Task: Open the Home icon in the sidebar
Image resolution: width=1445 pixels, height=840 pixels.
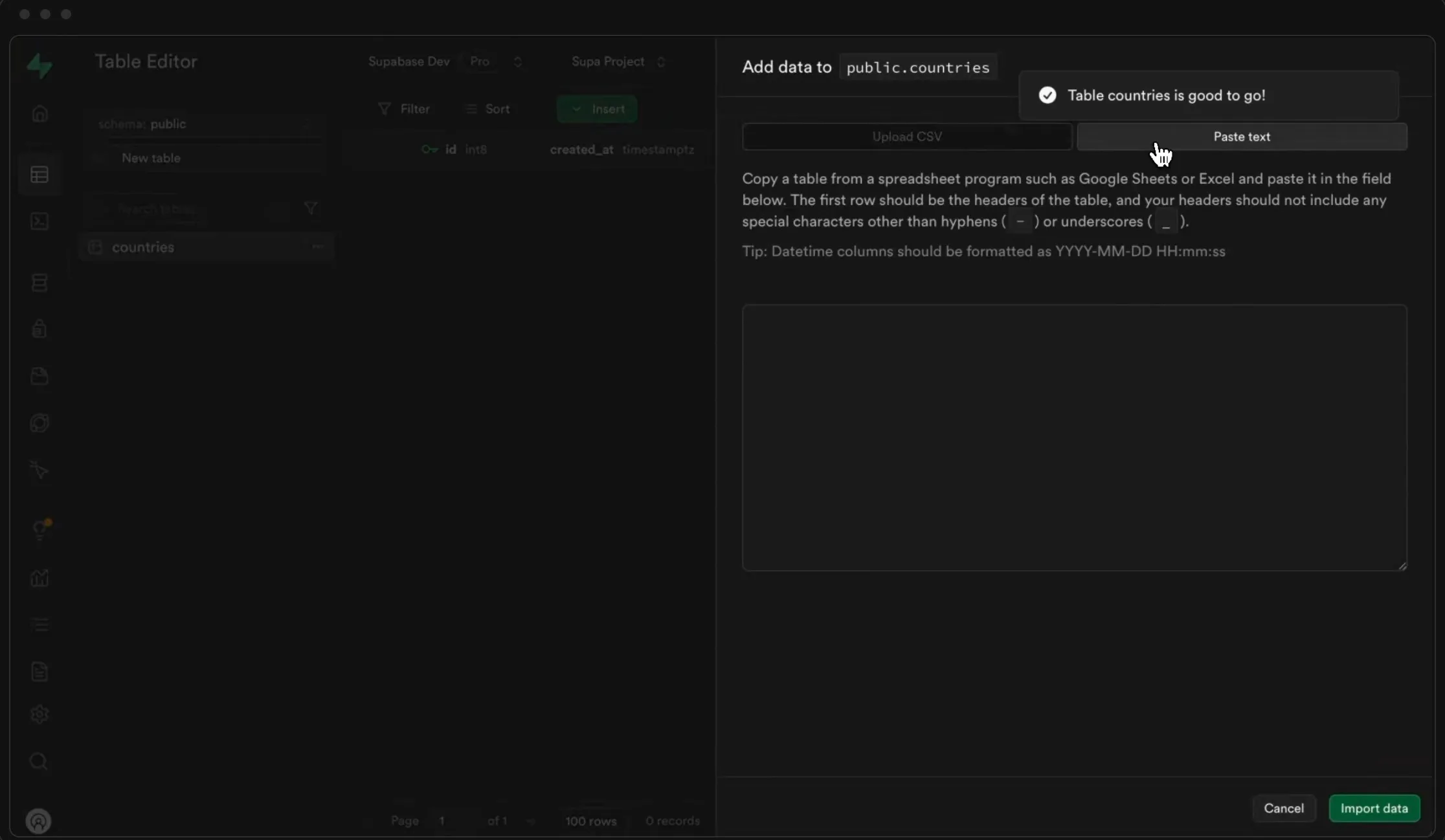Action: [x=39, y=114]
